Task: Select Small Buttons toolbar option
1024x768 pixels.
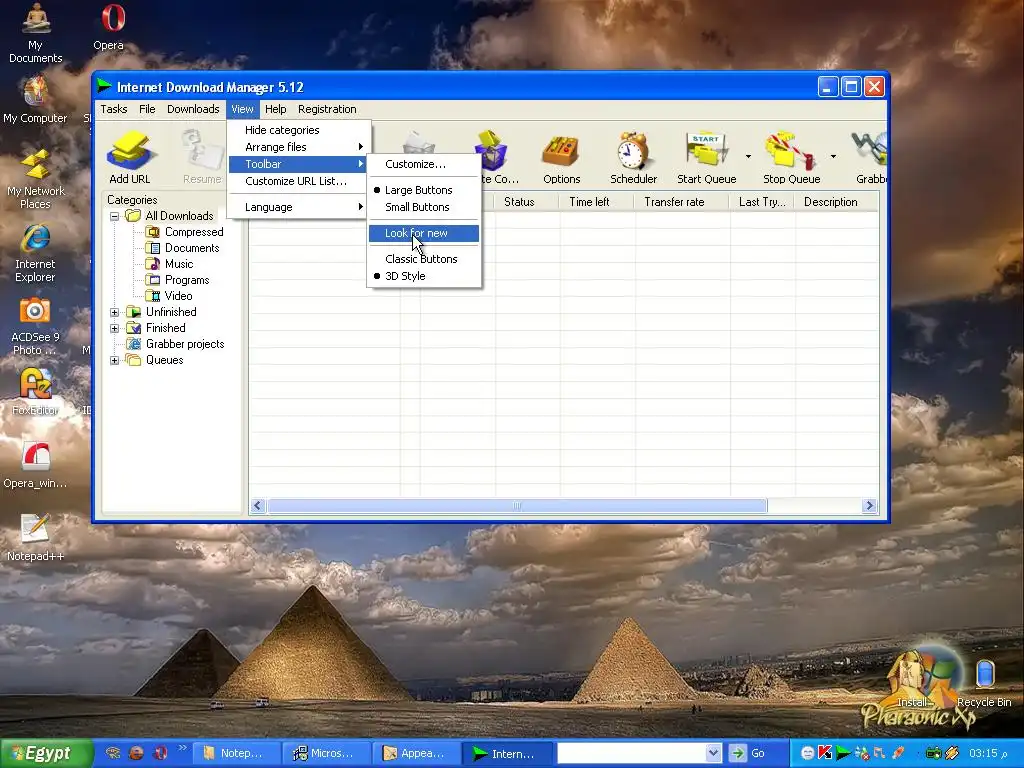Action: click(424, 207)
